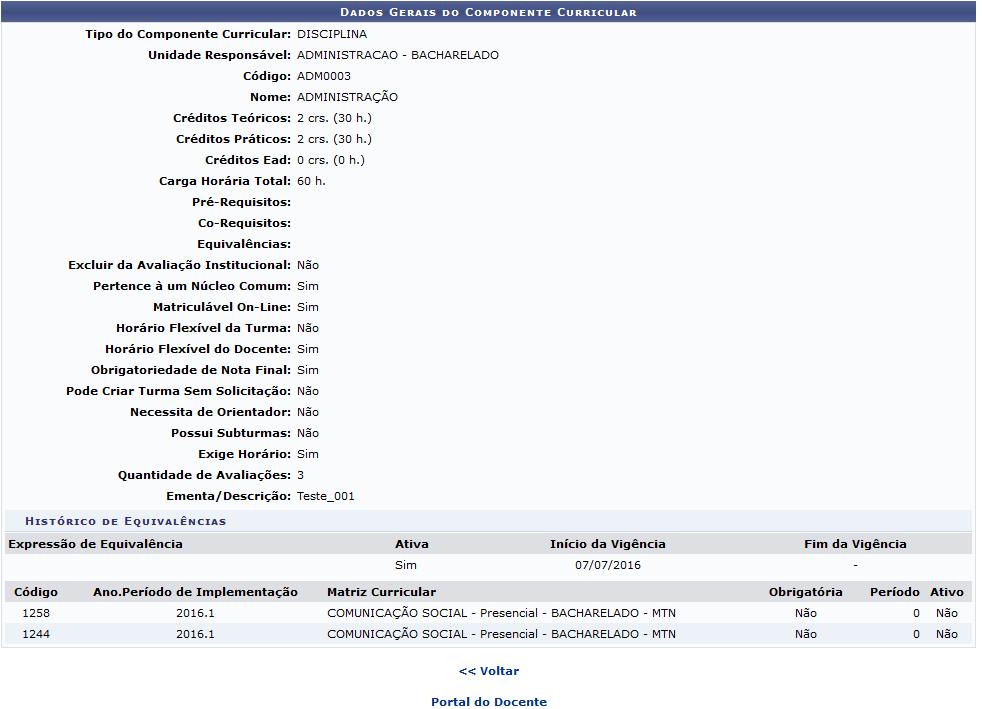Click the ADM0003 code value
This screenshot has width=982, height=709.
324,76
